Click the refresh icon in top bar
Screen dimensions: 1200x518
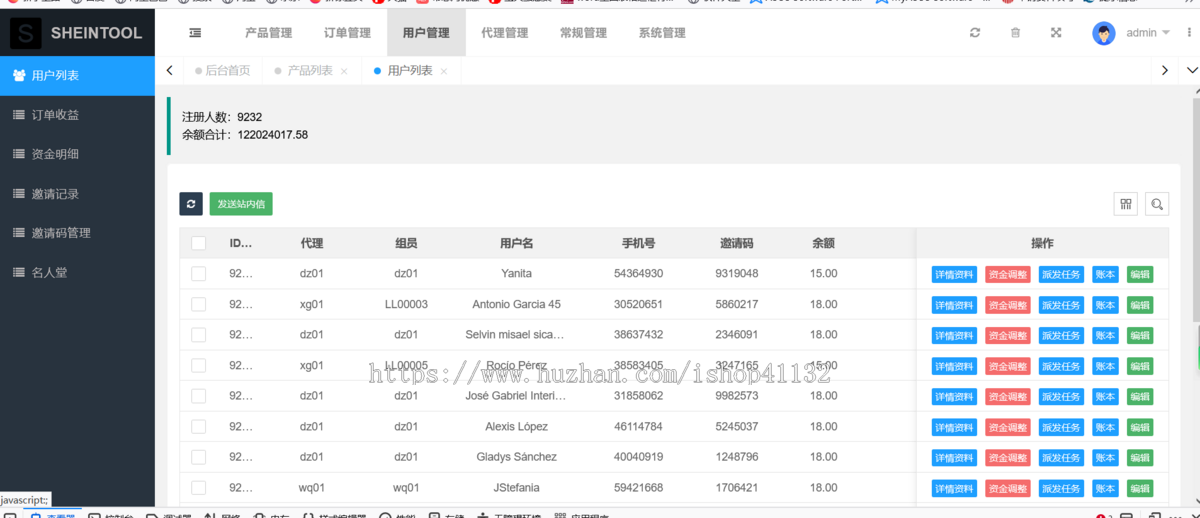975,33
